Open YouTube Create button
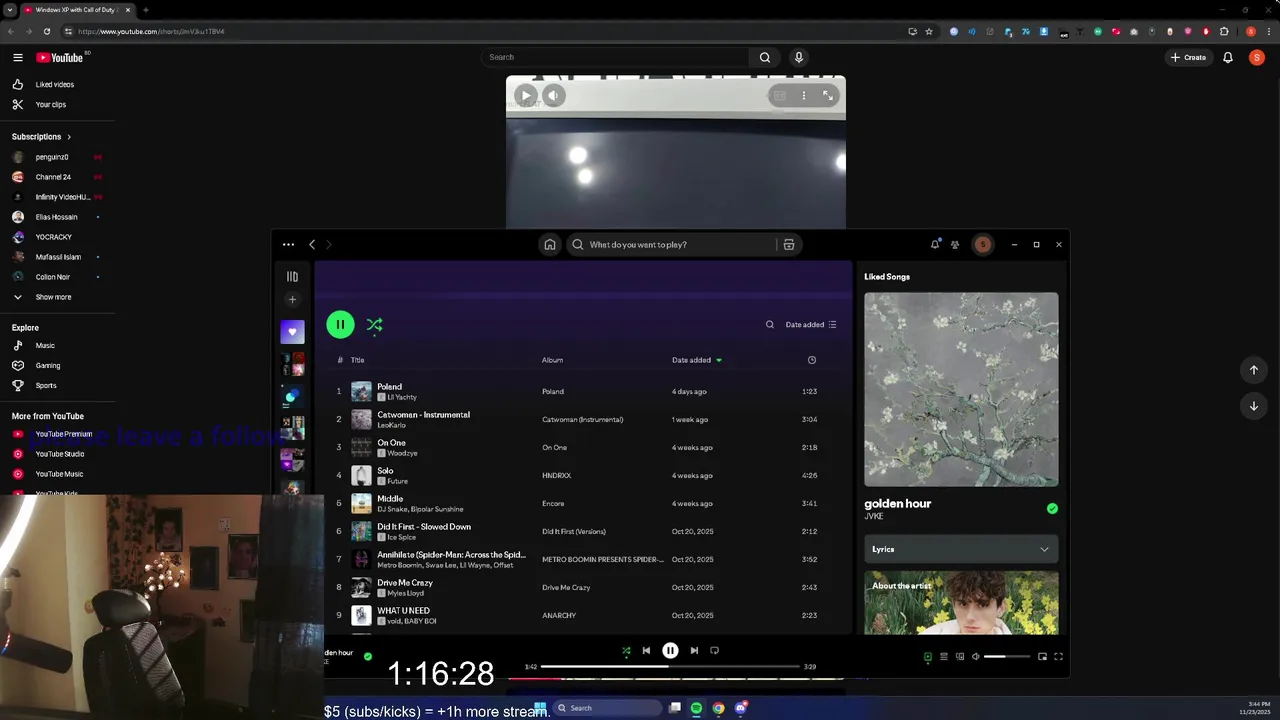1280x720 pixels. pyautogui.click(x=1189, y=57)
